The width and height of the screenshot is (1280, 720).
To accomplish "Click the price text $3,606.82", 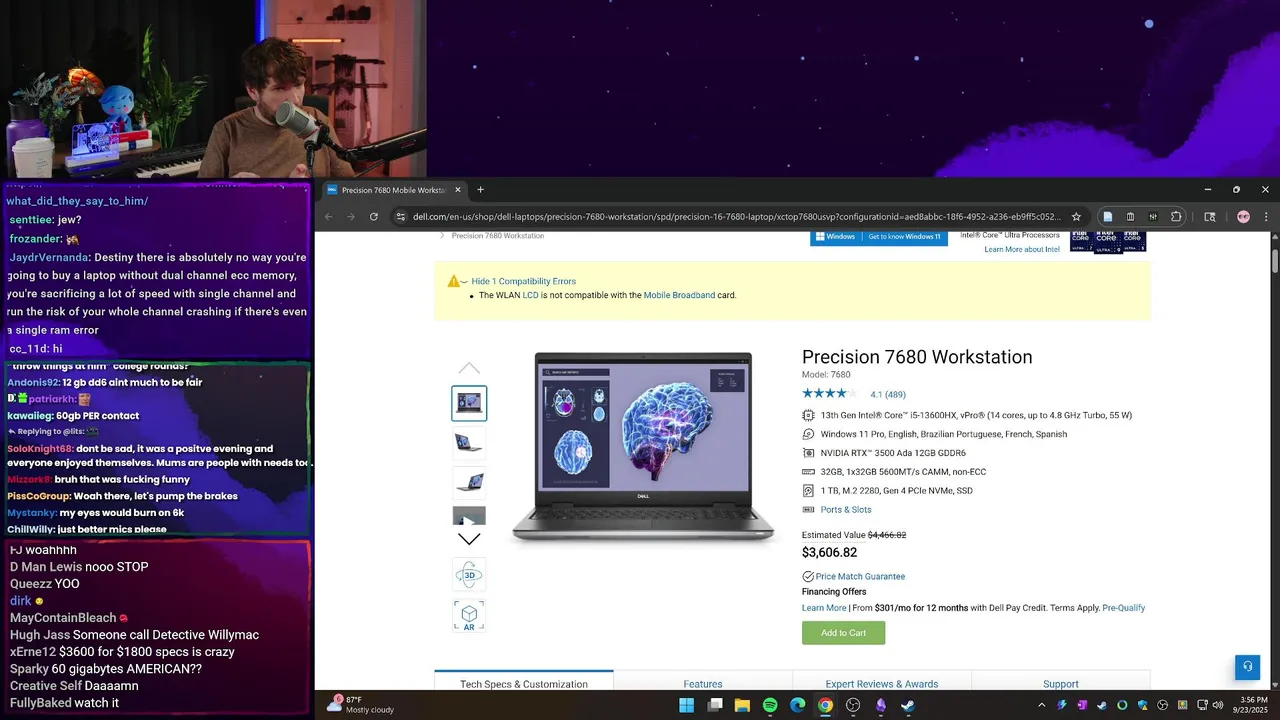I will [x=829, y=553].
